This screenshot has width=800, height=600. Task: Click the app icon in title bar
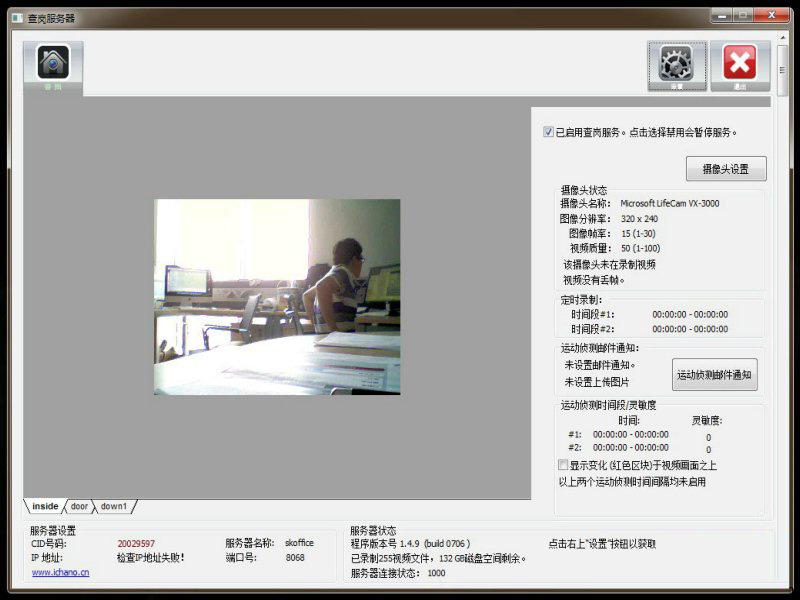point(18,18)
